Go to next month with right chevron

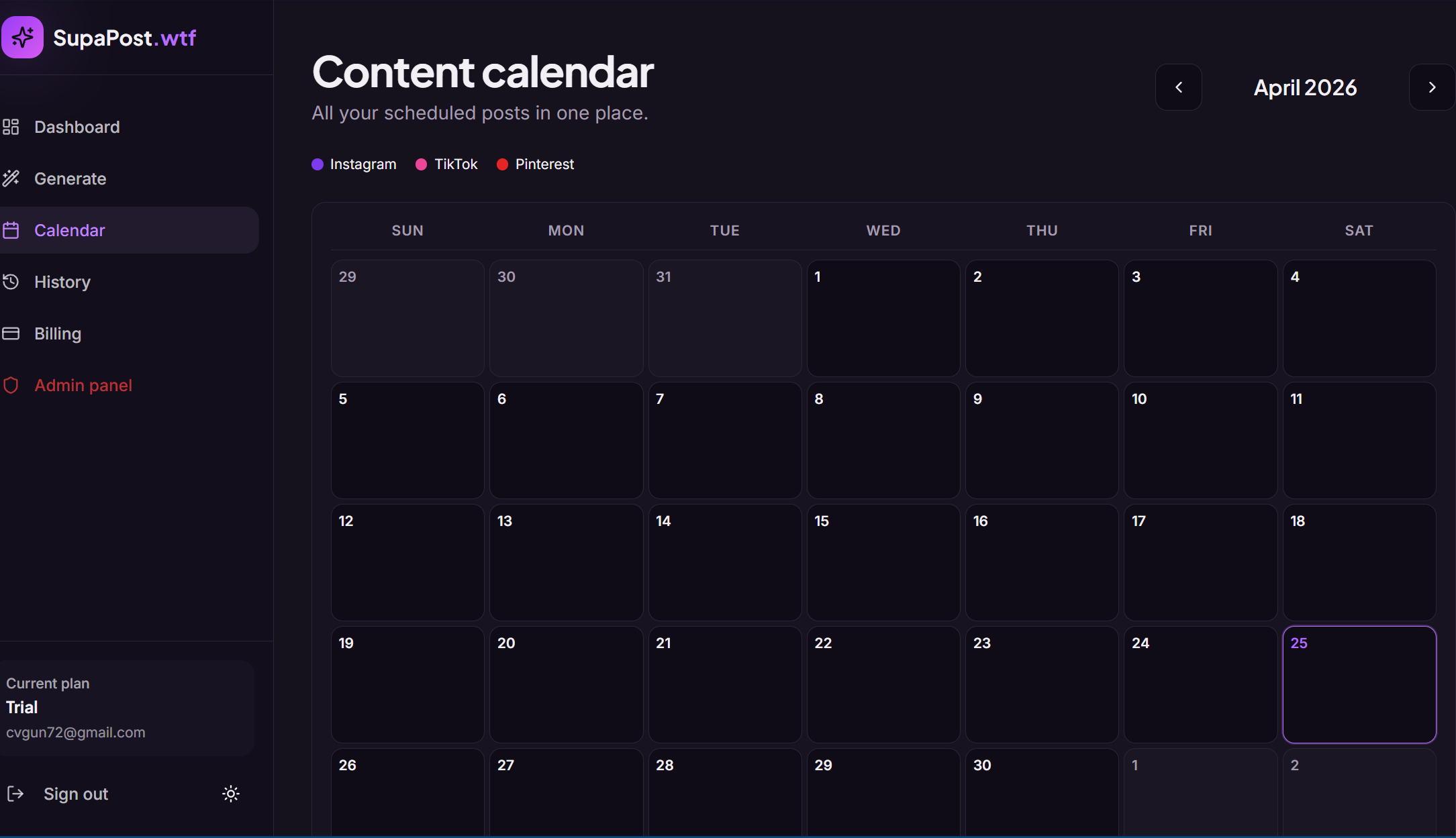point(1432,87)
